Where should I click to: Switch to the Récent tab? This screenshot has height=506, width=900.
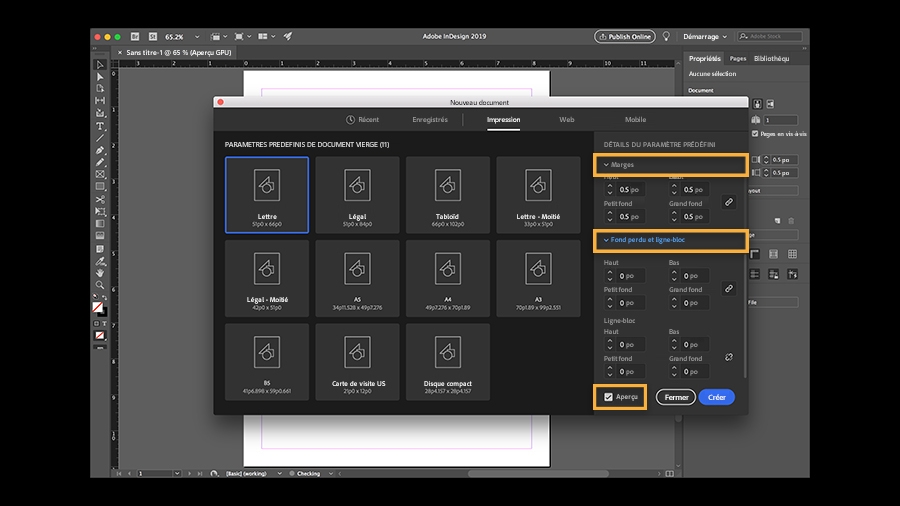tap(363, 120)
